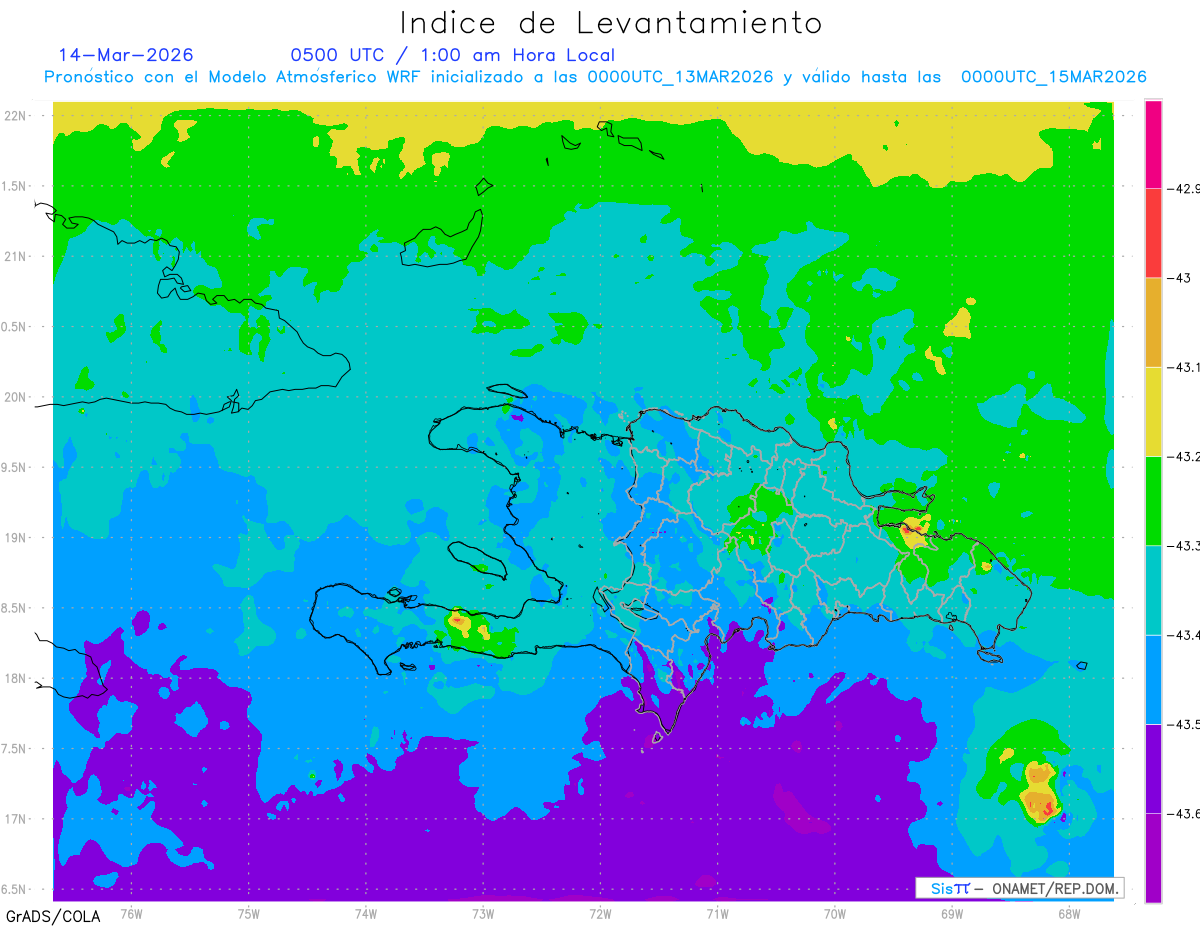This screenshot has height=927, width=1200.
Task: Select the '14-Mar-2026' date label
Action: coord(126,55)
